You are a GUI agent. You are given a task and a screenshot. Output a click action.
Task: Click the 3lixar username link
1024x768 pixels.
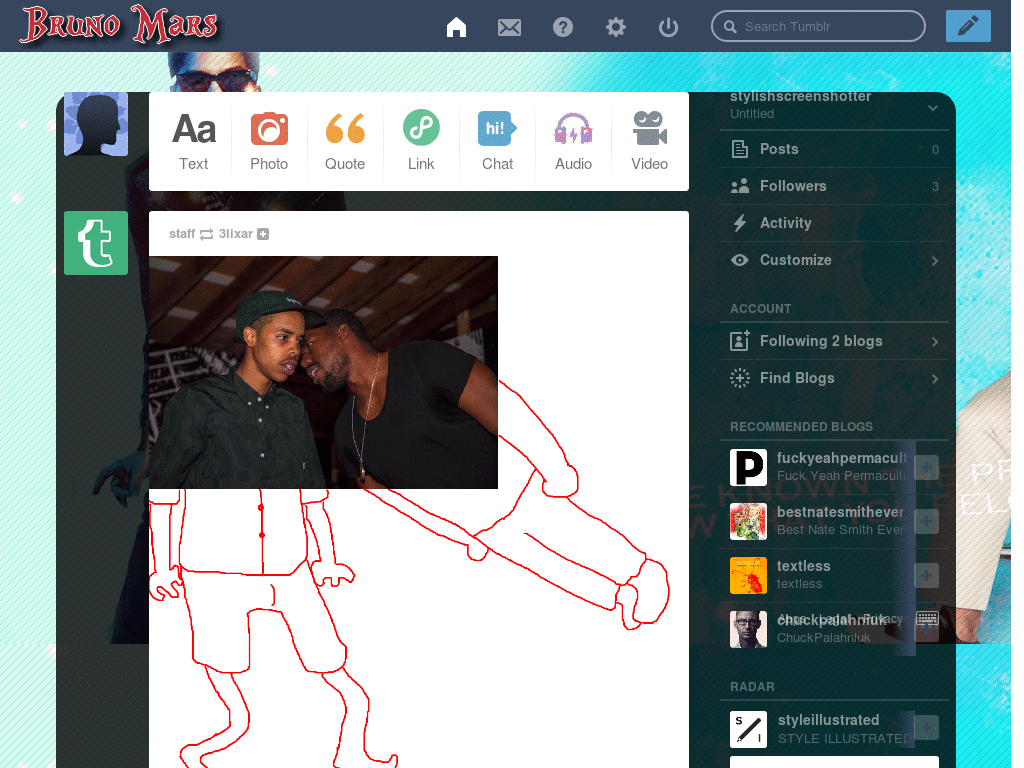(x=236, y=234)
